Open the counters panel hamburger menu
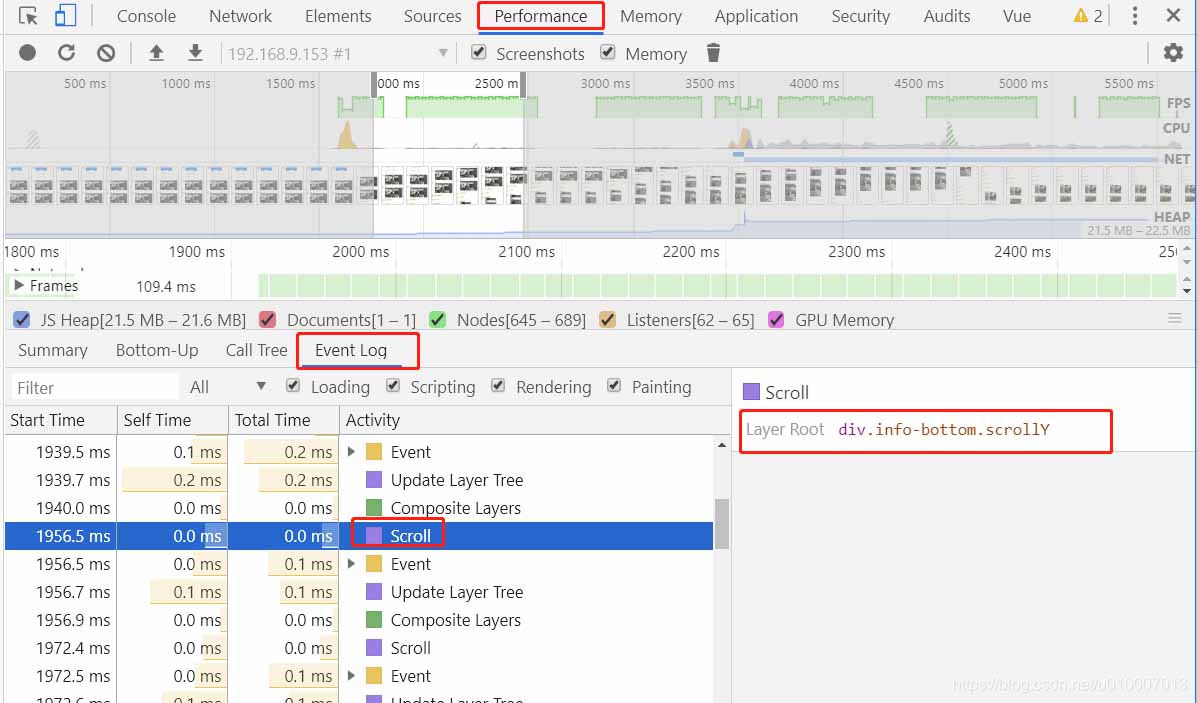The image size is (1197, 703). point(1175,318)
